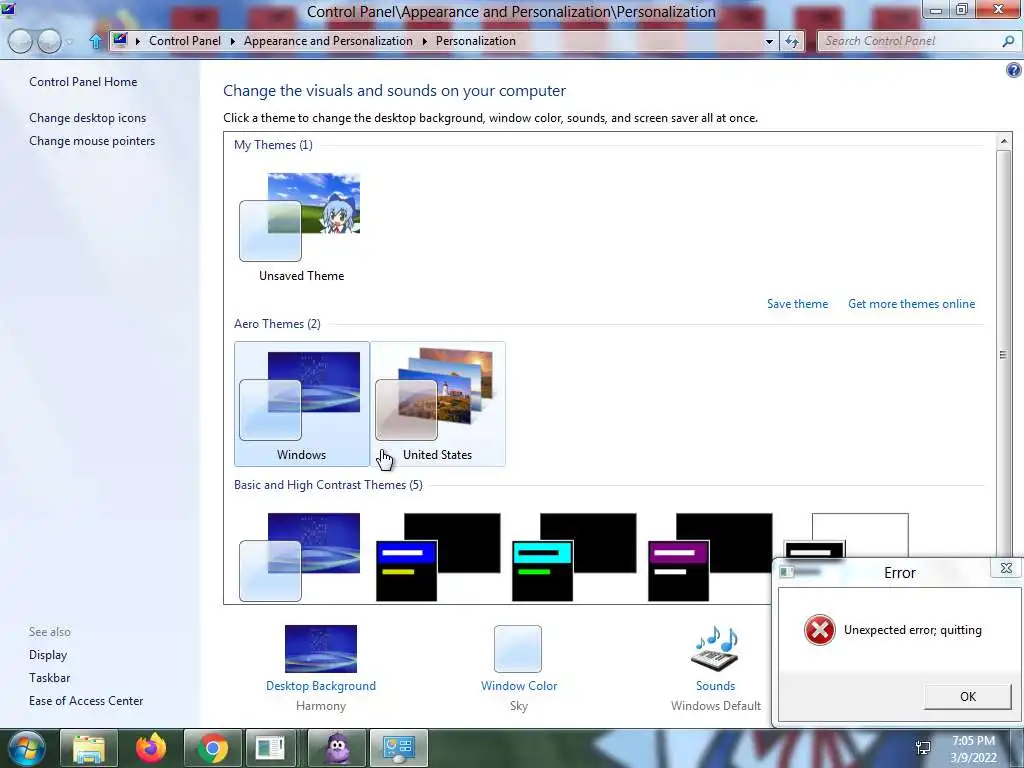Viewport: 1024px width, 768px height.
Task: Click the Aero Themes (2) heading
Action: [x=277, y=323]
